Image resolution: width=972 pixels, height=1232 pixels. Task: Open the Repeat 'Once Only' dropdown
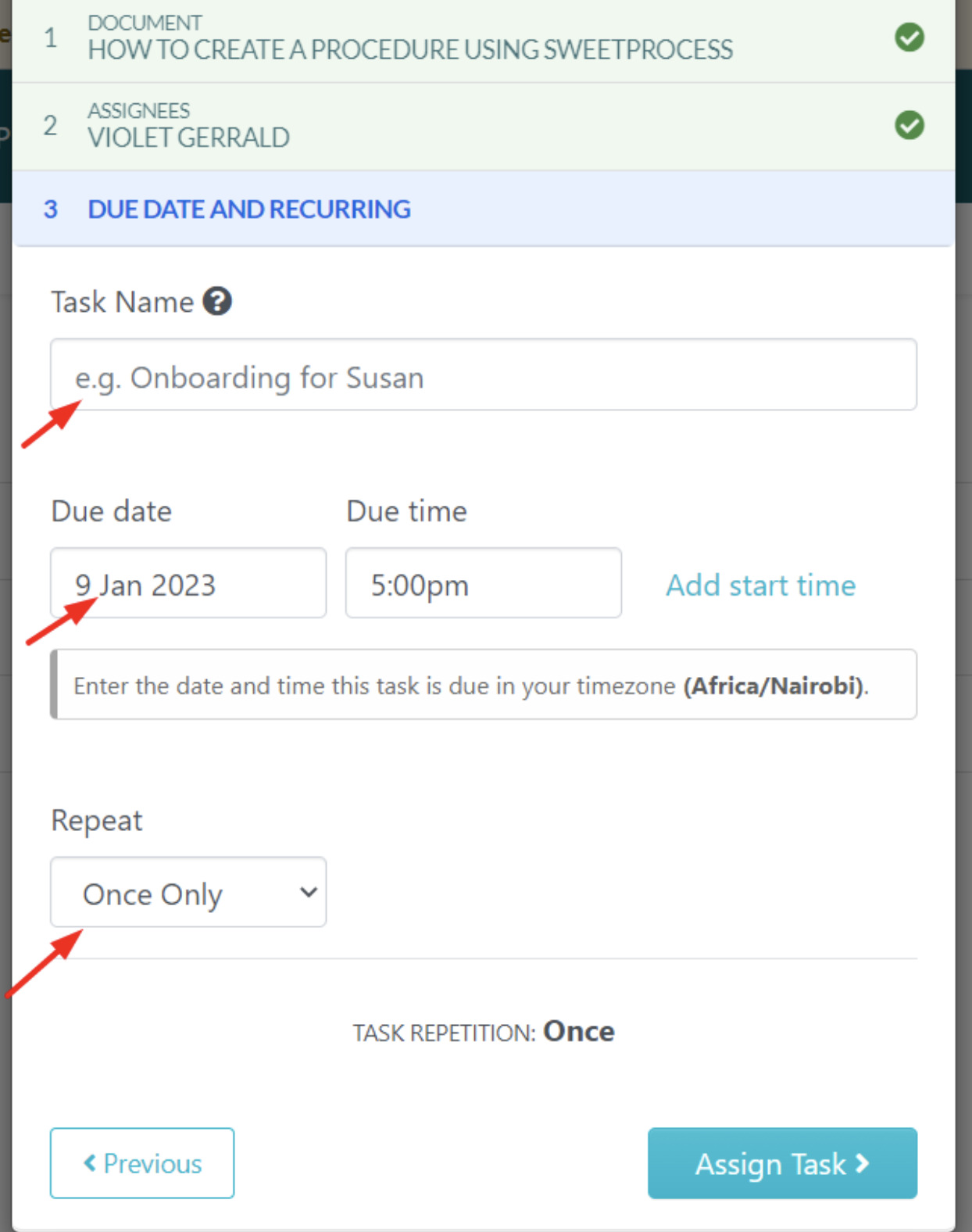point(188,892)
